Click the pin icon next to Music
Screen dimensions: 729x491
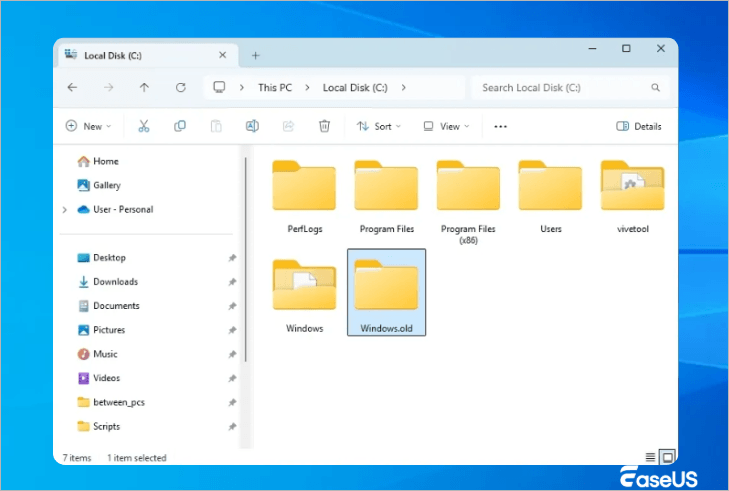(x=232, y=355)
